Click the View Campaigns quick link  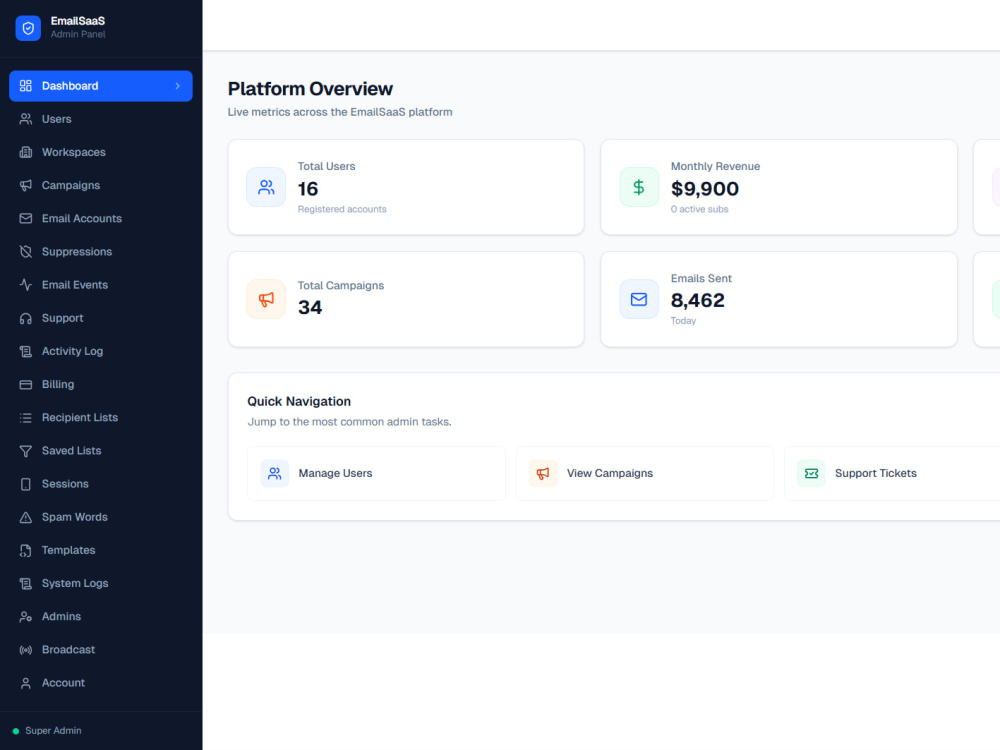(x=645, y=473)
